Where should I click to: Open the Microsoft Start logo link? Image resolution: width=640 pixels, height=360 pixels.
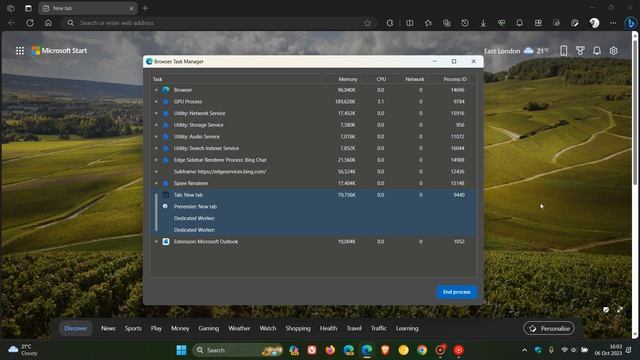tap(60, 51)
